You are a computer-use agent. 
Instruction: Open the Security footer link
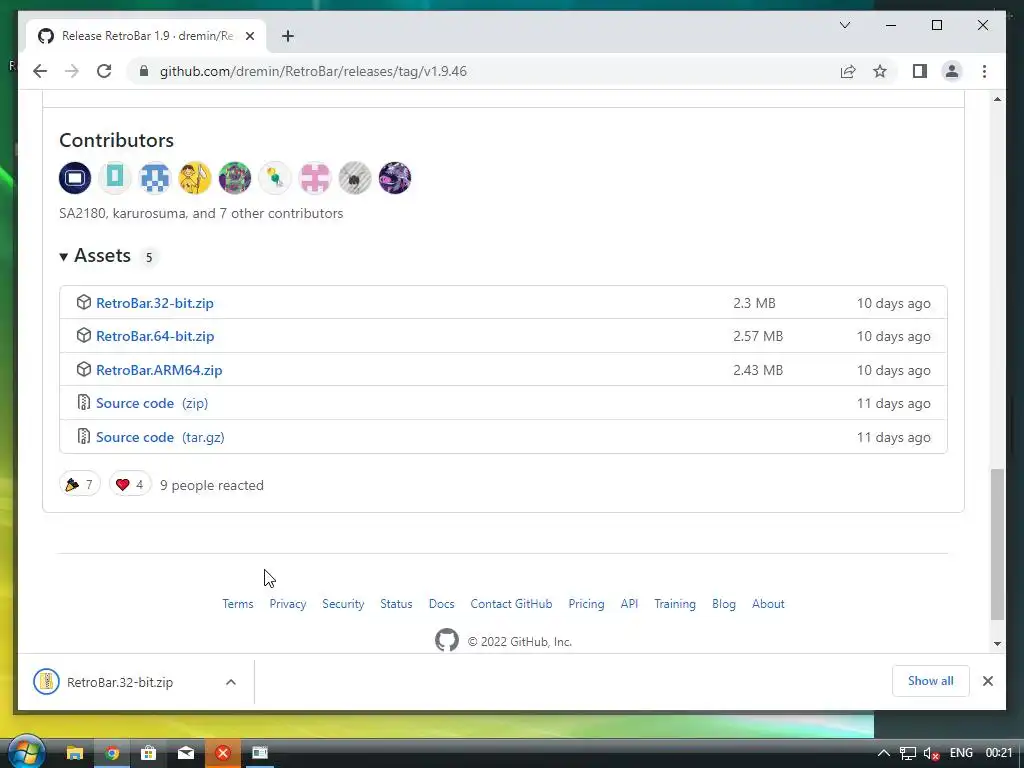coord(343,604)
